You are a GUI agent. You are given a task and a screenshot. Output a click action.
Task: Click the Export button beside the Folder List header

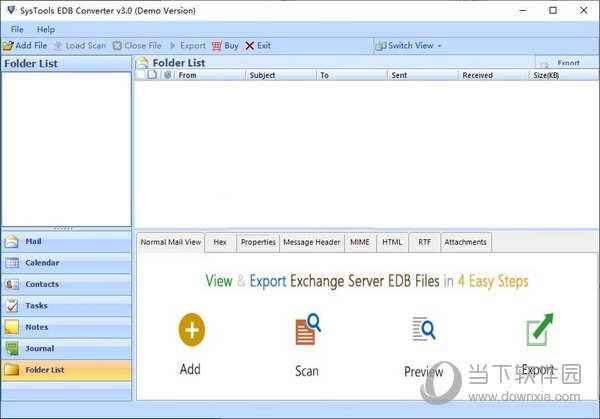tap(566, 63)
